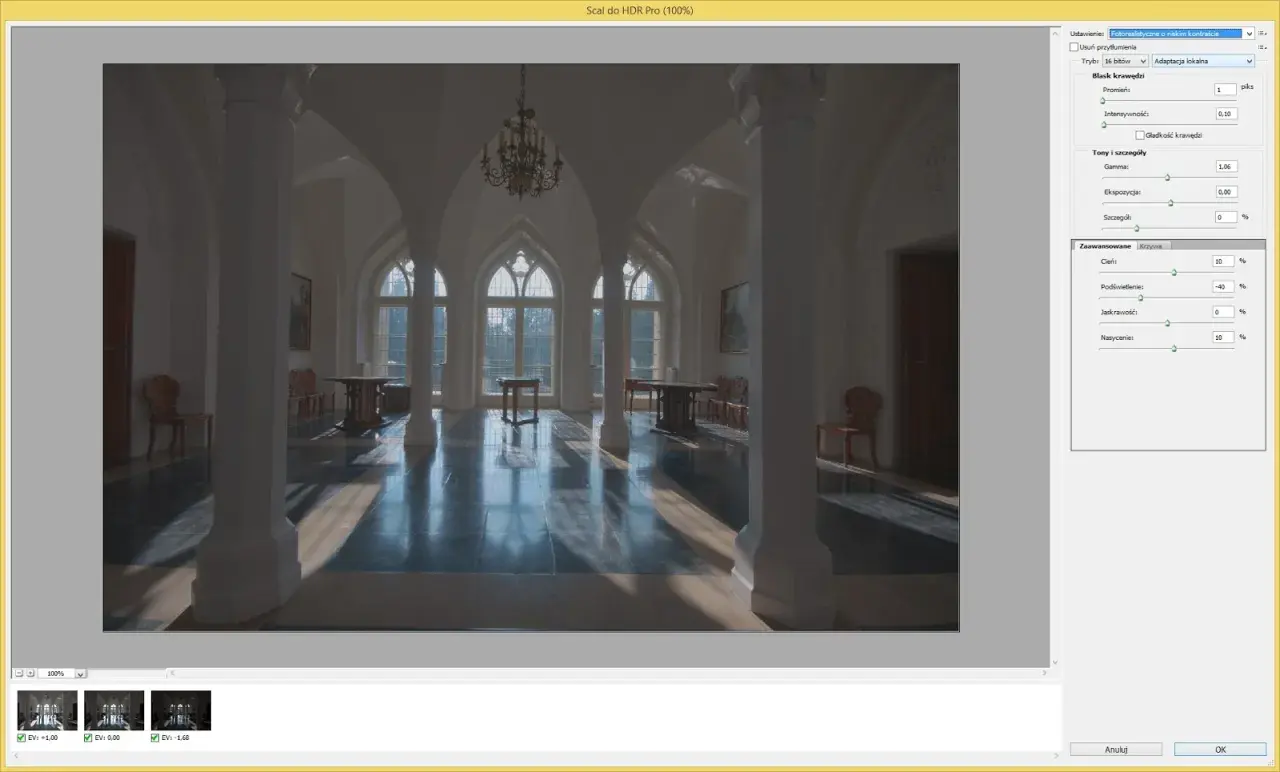Image resolution: width=1280 pixels, height=772 pixels.
Task: Click the Ekspozycja value field
Action: click(1225, 191)
